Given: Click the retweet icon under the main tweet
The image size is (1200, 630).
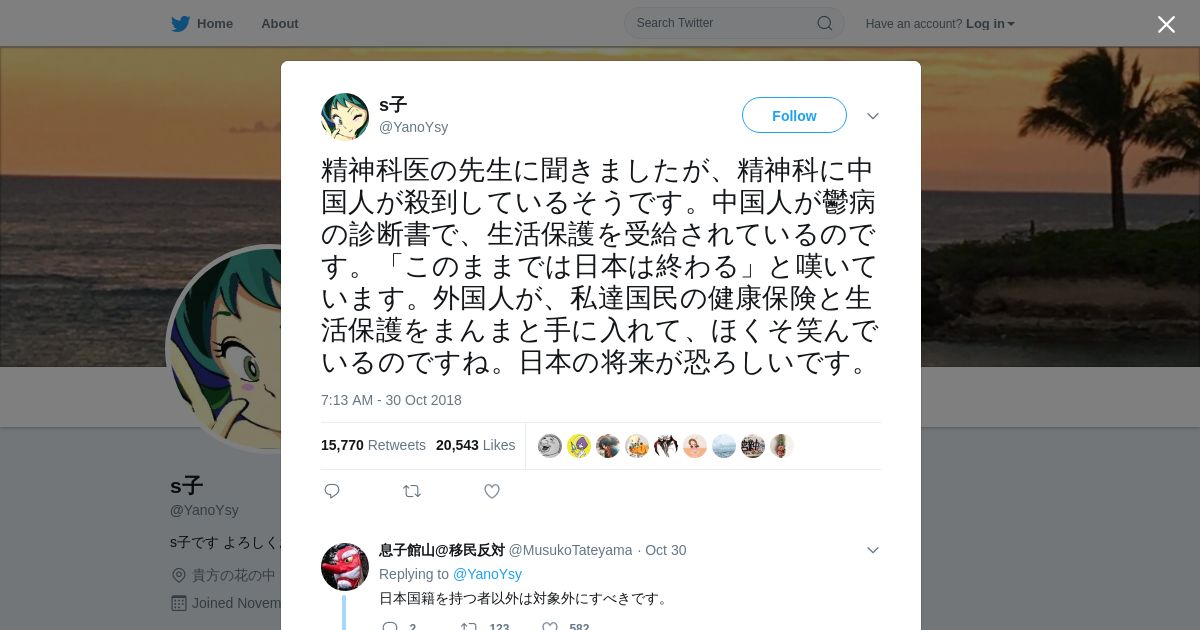Looking at the screenshot, I should (x=412, y=491).
